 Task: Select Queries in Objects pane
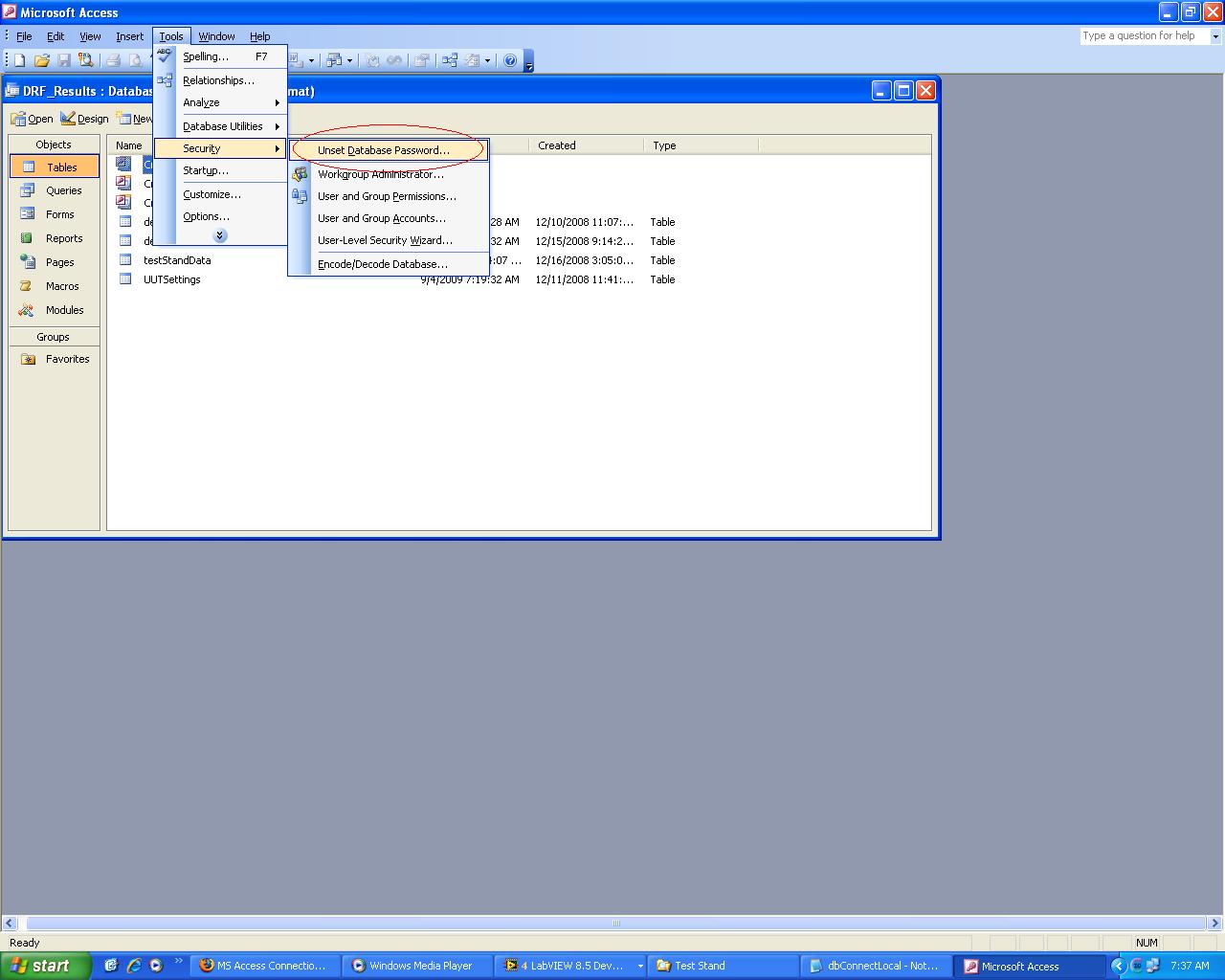pos(55,190)
